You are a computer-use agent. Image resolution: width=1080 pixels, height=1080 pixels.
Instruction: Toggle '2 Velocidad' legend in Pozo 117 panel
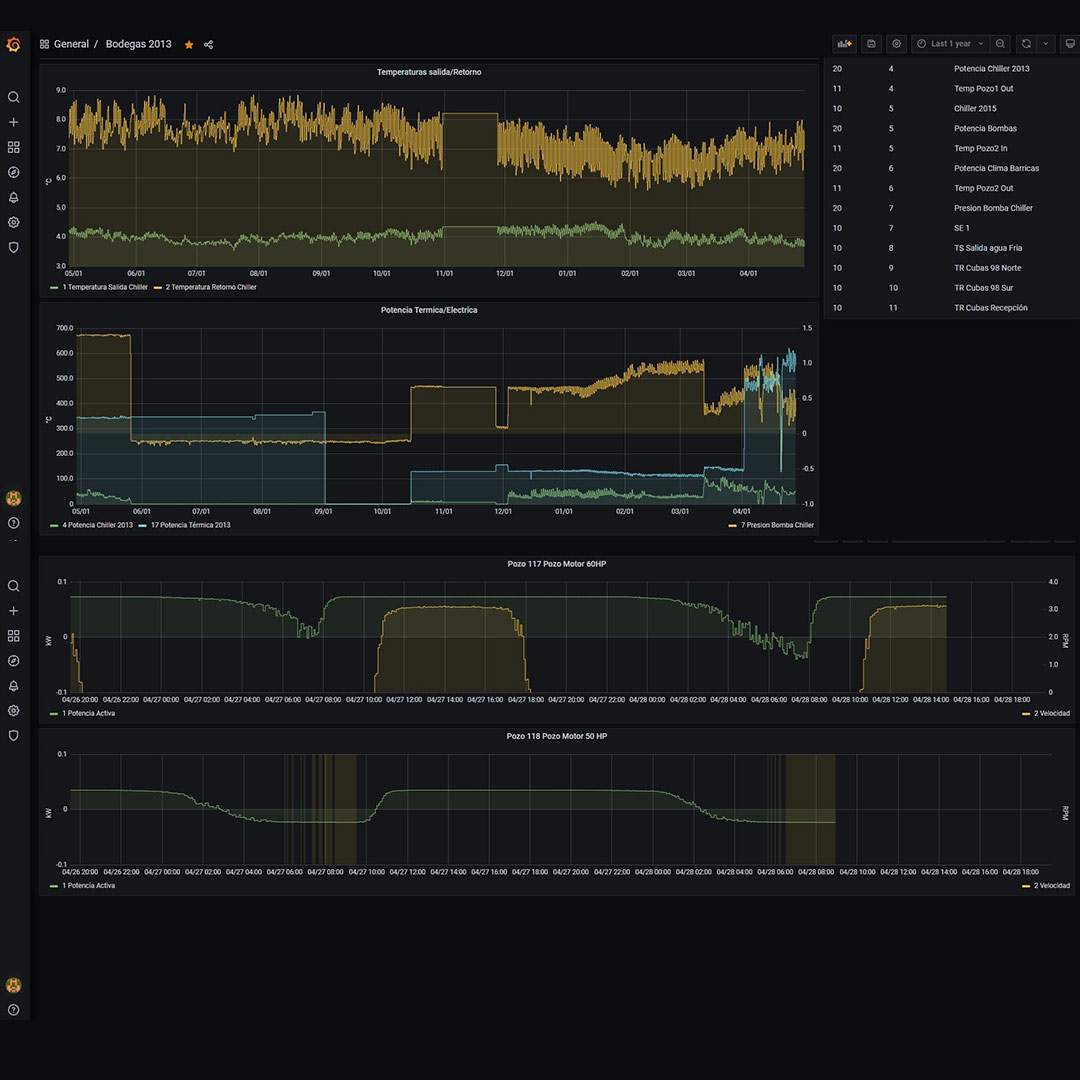pyautogui.click(x=1051, y=714)
